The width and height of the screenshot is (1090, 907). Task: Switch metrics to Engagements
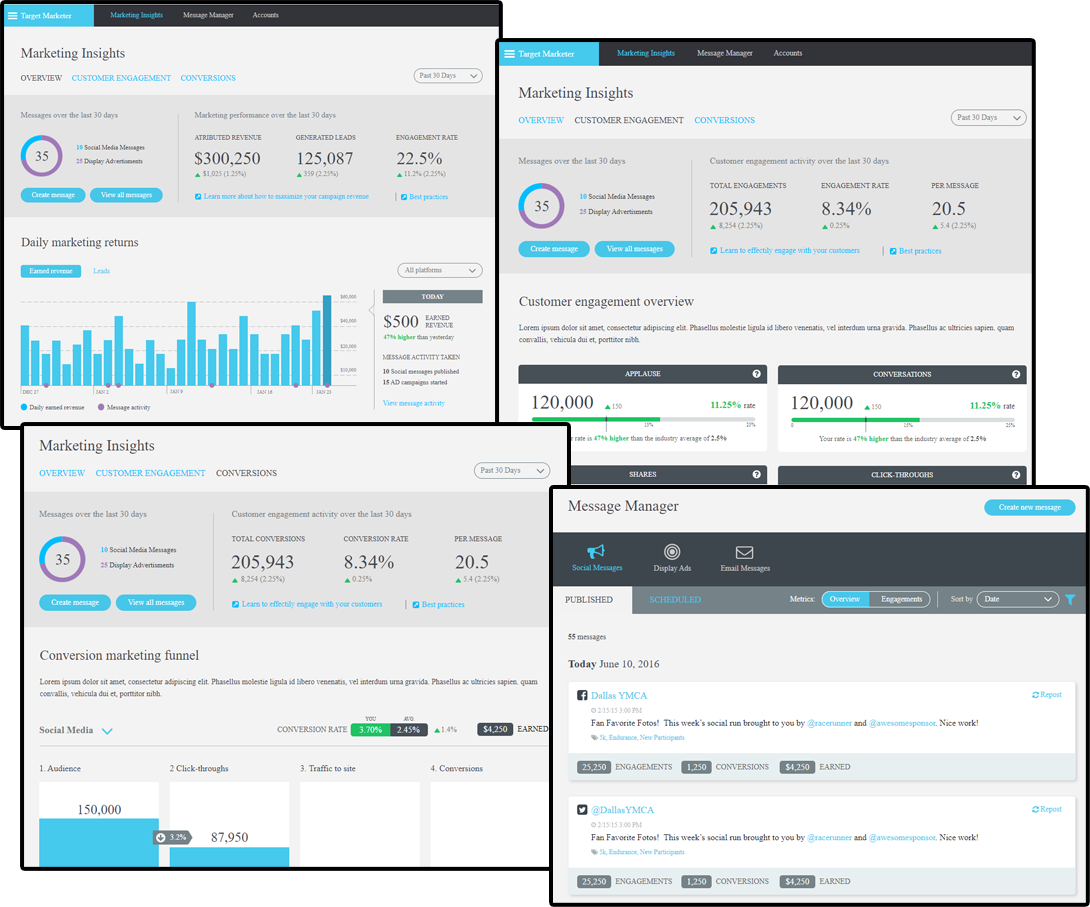901,599
